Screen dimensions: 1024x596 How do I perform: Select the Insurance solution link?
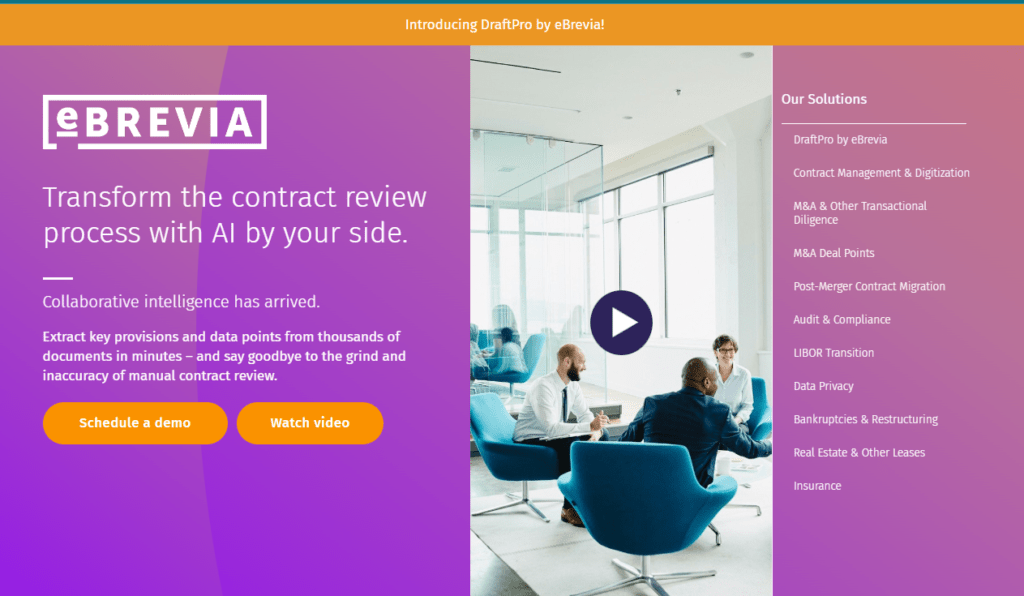(817, 486)
